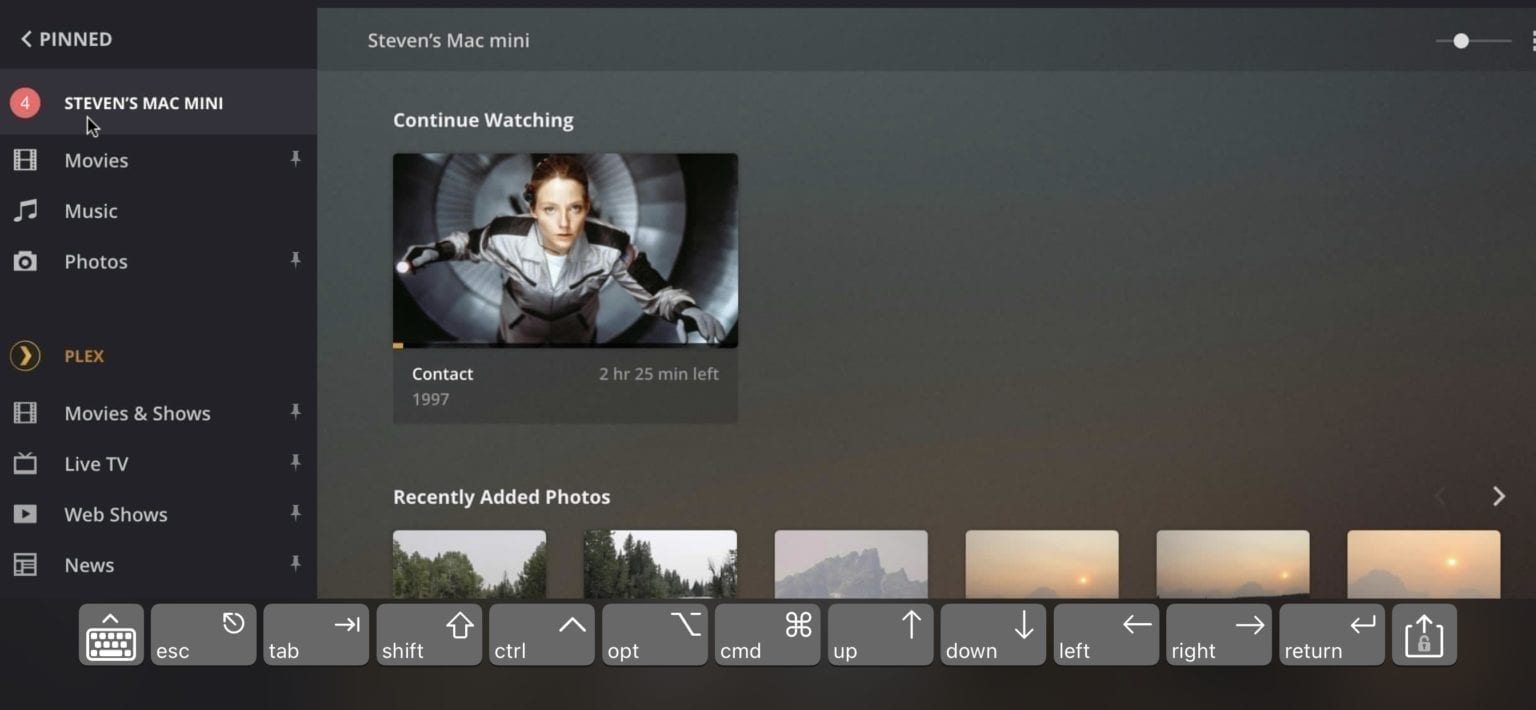Open Movies & Shows from the sidebar
This screenshot has width=1536, height=710.
(137, 413)
